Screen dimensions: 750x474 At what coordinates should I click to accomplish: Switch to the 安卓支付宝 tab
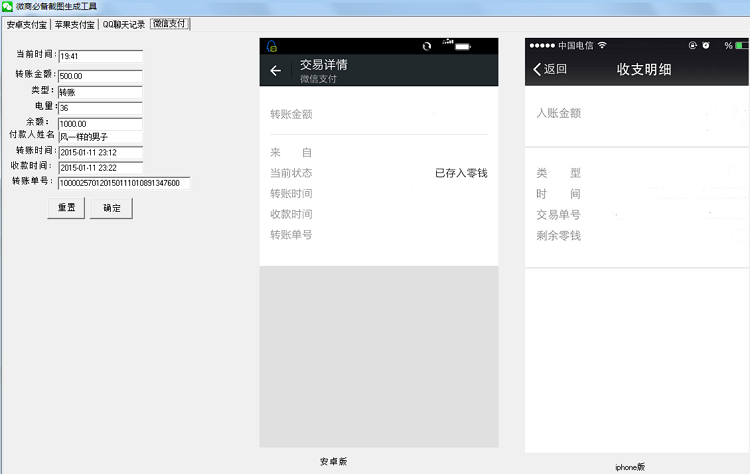(27, 24)
